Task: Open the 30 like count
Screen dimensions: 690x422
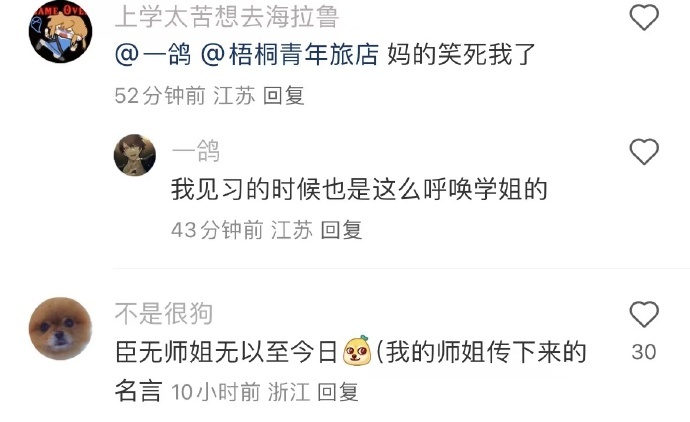Action: 644,352
